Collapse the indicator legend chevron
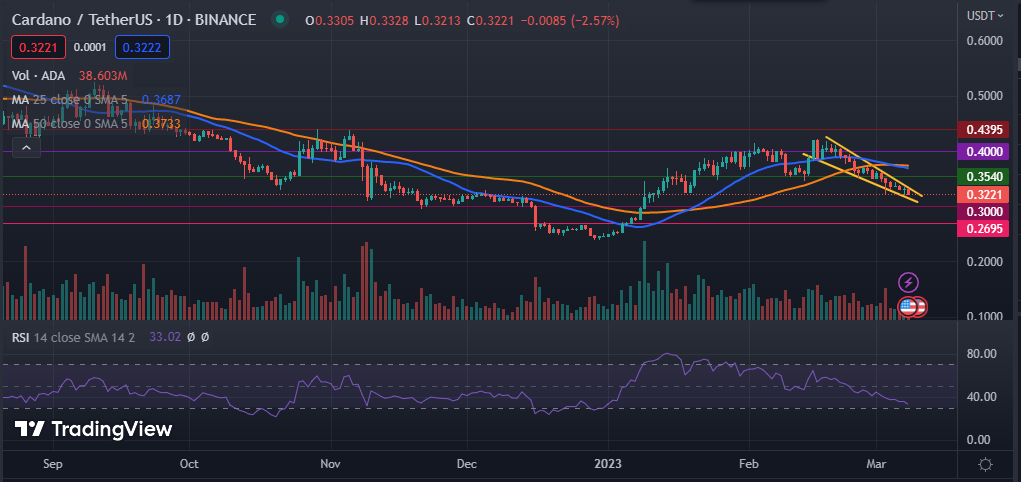The image size is (1021, 482). 26,149
